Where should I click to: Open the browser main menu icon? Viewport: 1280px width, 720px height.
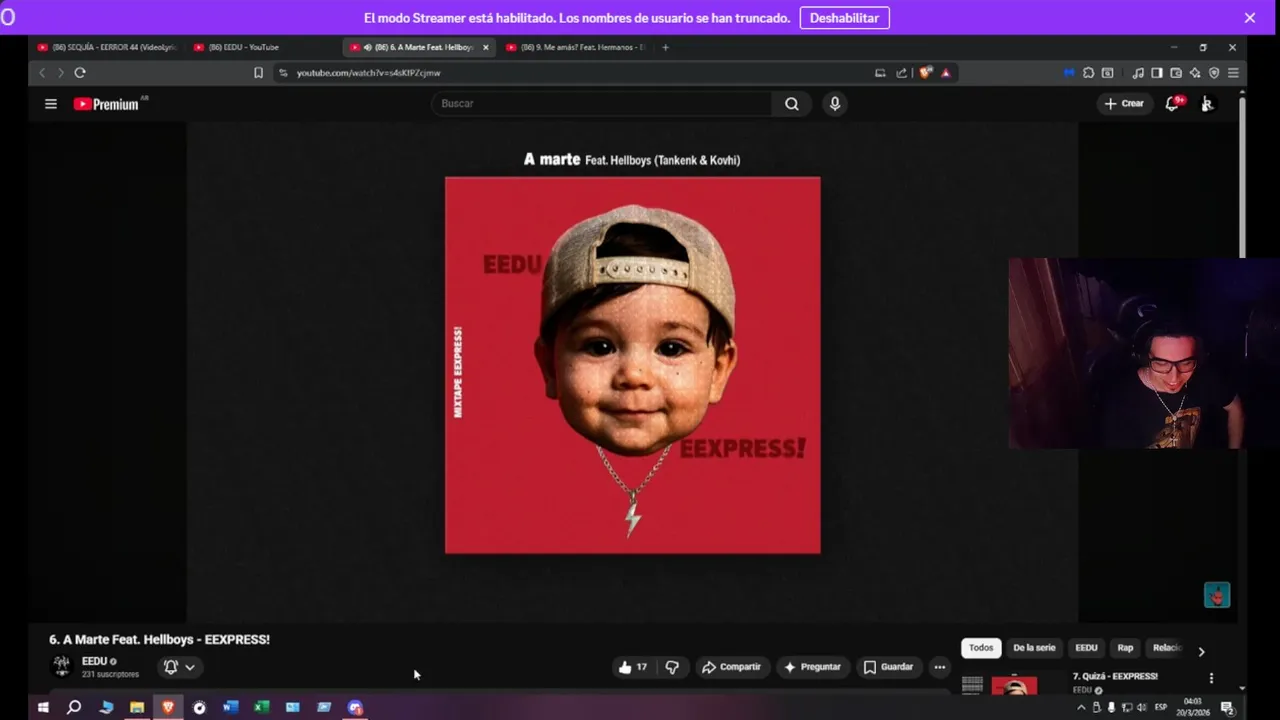pyautogui.click(x=1233, y=73)
